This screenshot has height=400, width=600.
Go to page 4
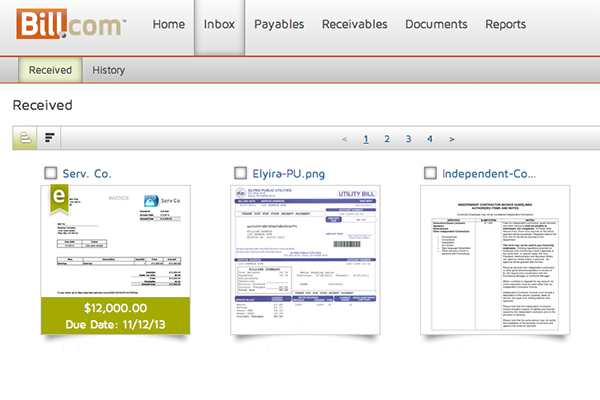430,139
